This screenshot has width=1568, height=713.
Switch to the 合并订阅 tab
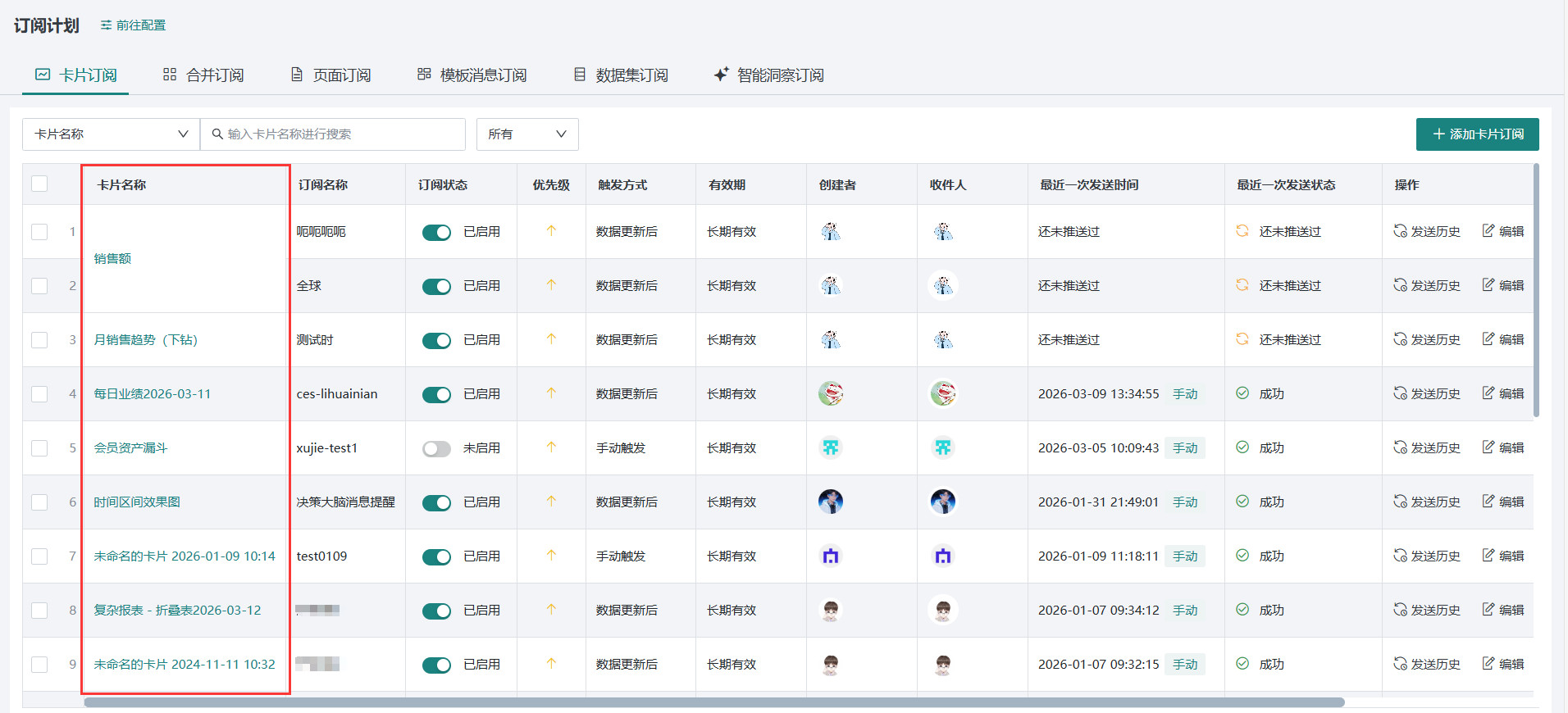(x=203, y=75)
